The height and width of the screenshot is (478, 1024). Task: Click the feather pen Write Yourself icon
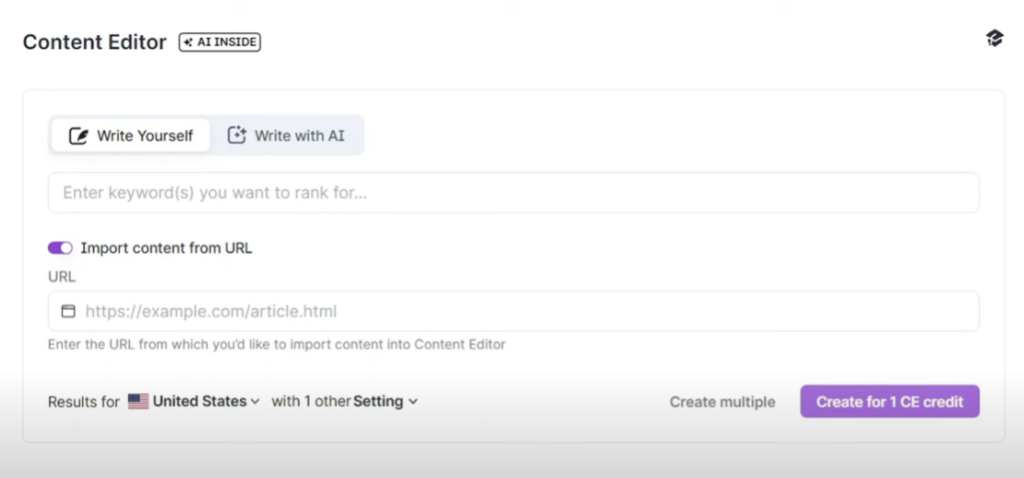pos(78,136)
